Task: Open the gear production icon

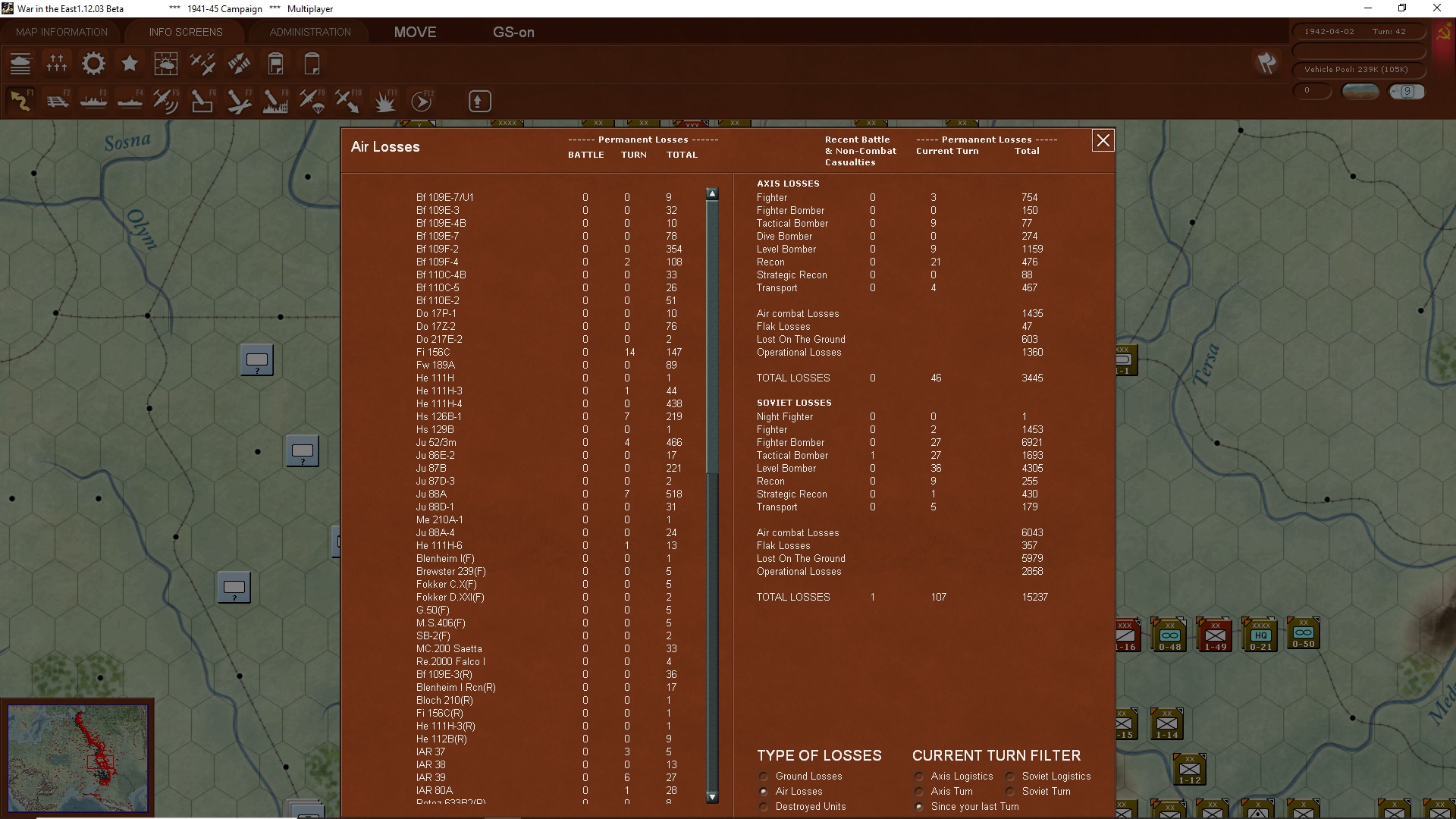Action: click(93, 64)
